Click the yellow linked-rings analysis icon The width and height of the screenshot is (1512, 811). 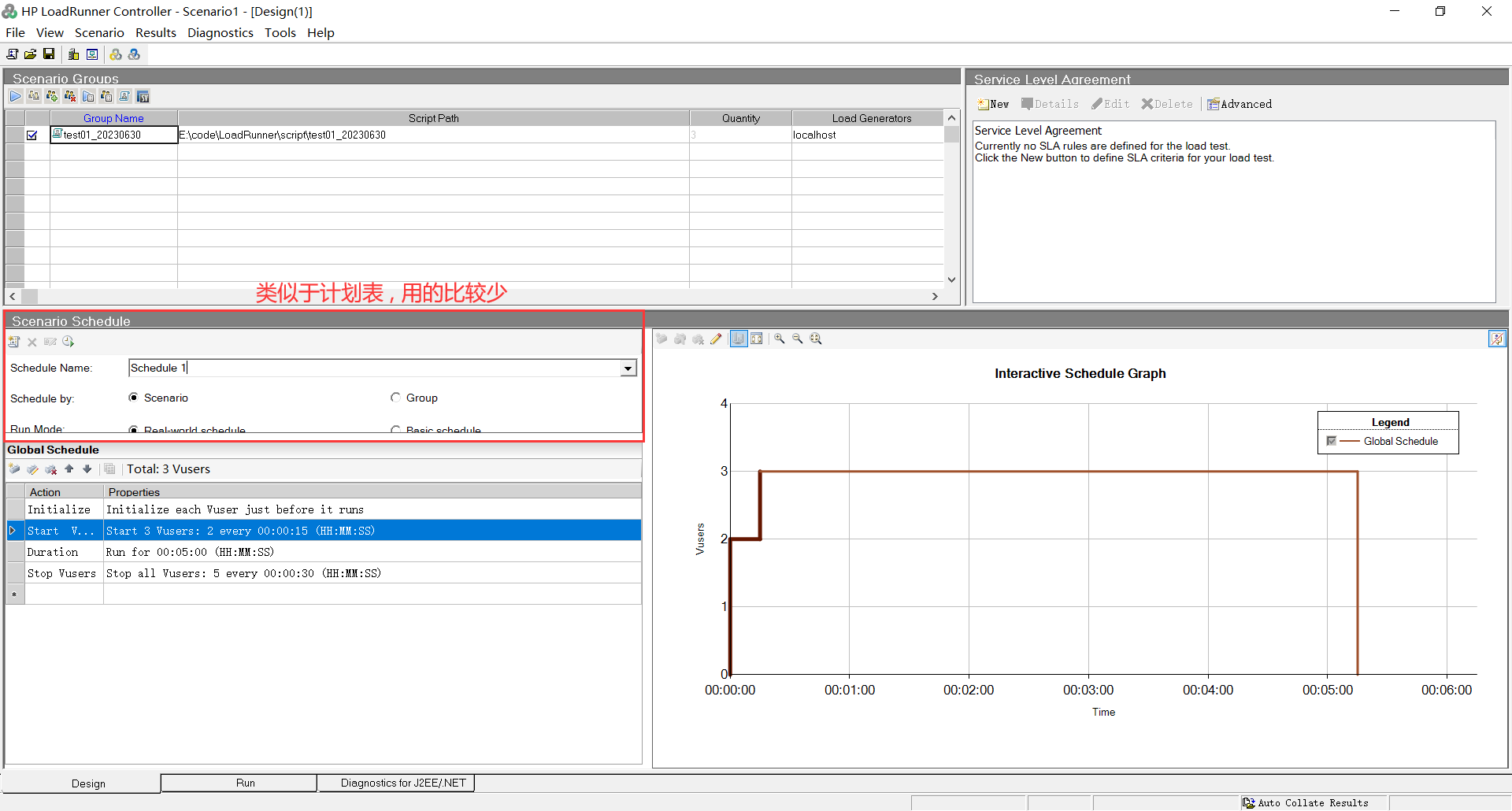(116, 54)
